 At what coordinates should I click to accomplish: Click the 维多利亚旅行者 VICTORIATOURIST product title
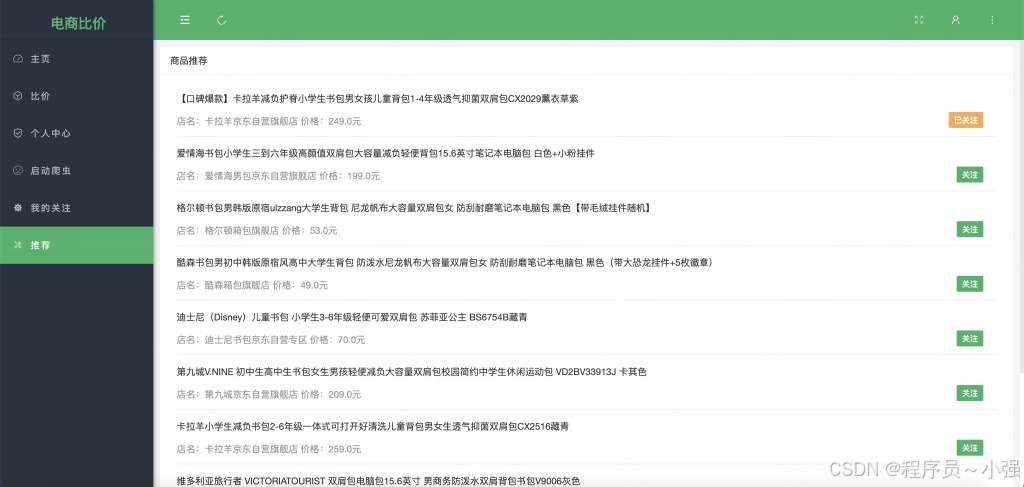pos(378,481)
